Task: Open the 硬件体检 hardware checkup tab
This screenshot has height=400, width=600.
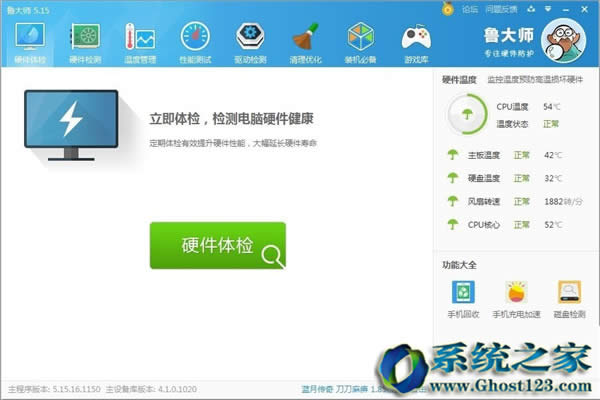Action: [29, 43]
